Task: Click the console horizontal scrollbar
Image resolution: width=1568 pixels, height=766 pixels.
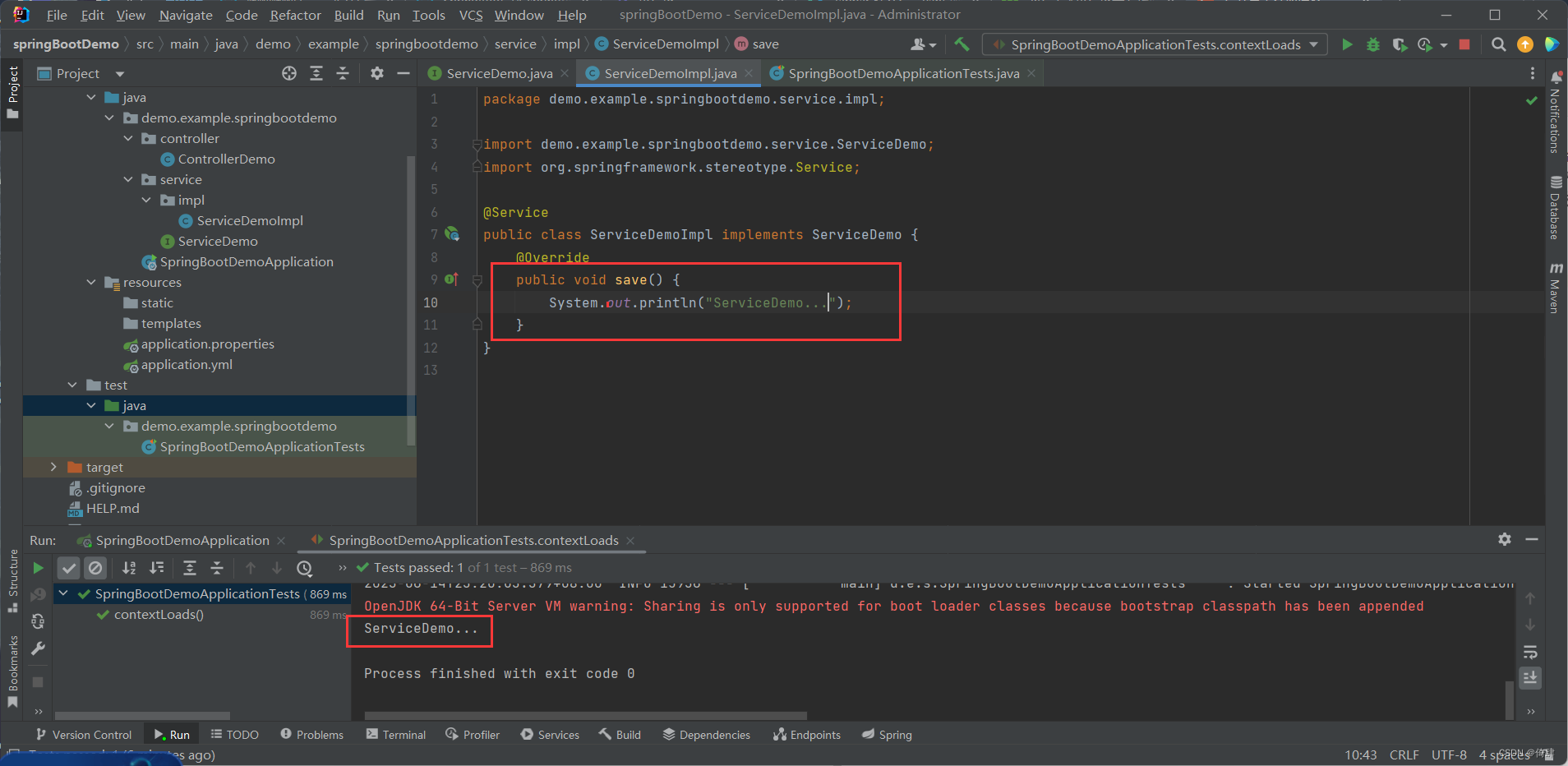Action: pos(586,716)
